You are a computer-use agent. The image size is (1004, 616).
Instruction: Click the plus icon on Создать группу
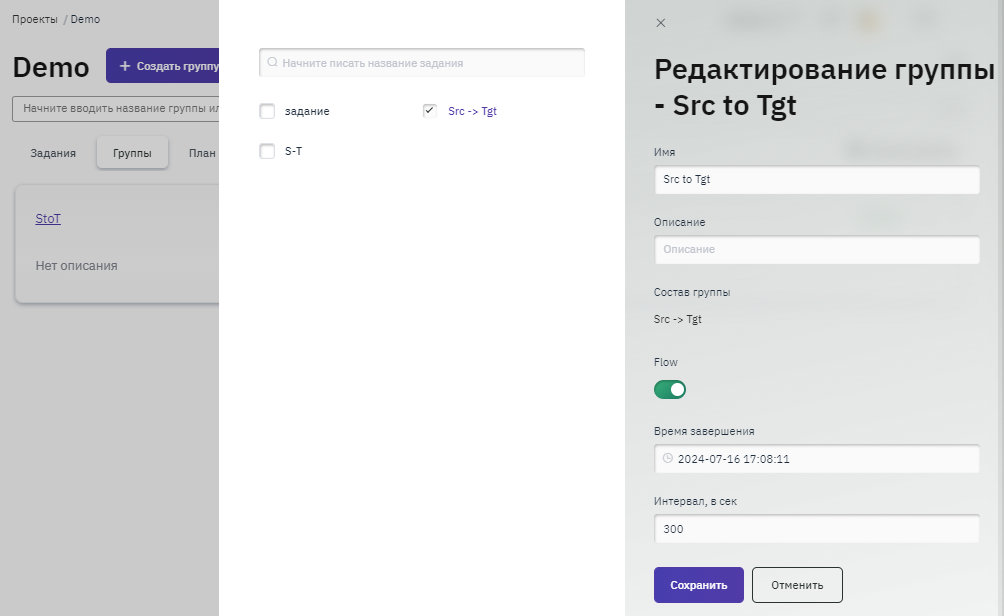[125, 66]
